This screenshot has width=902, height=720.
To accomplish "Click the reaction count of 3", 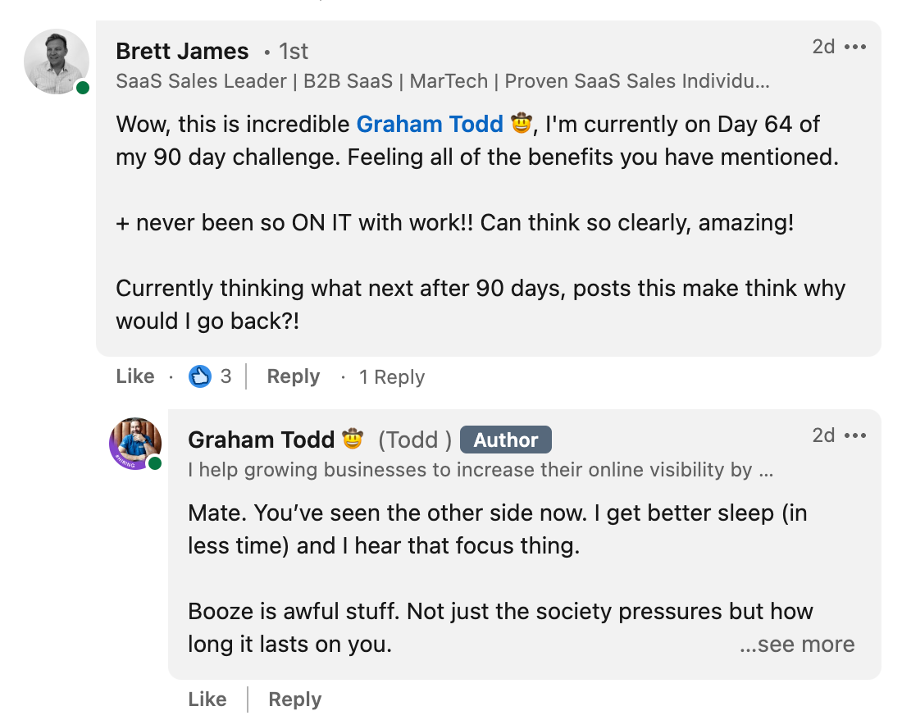I will pyautogui.click(x=226, y=377).
